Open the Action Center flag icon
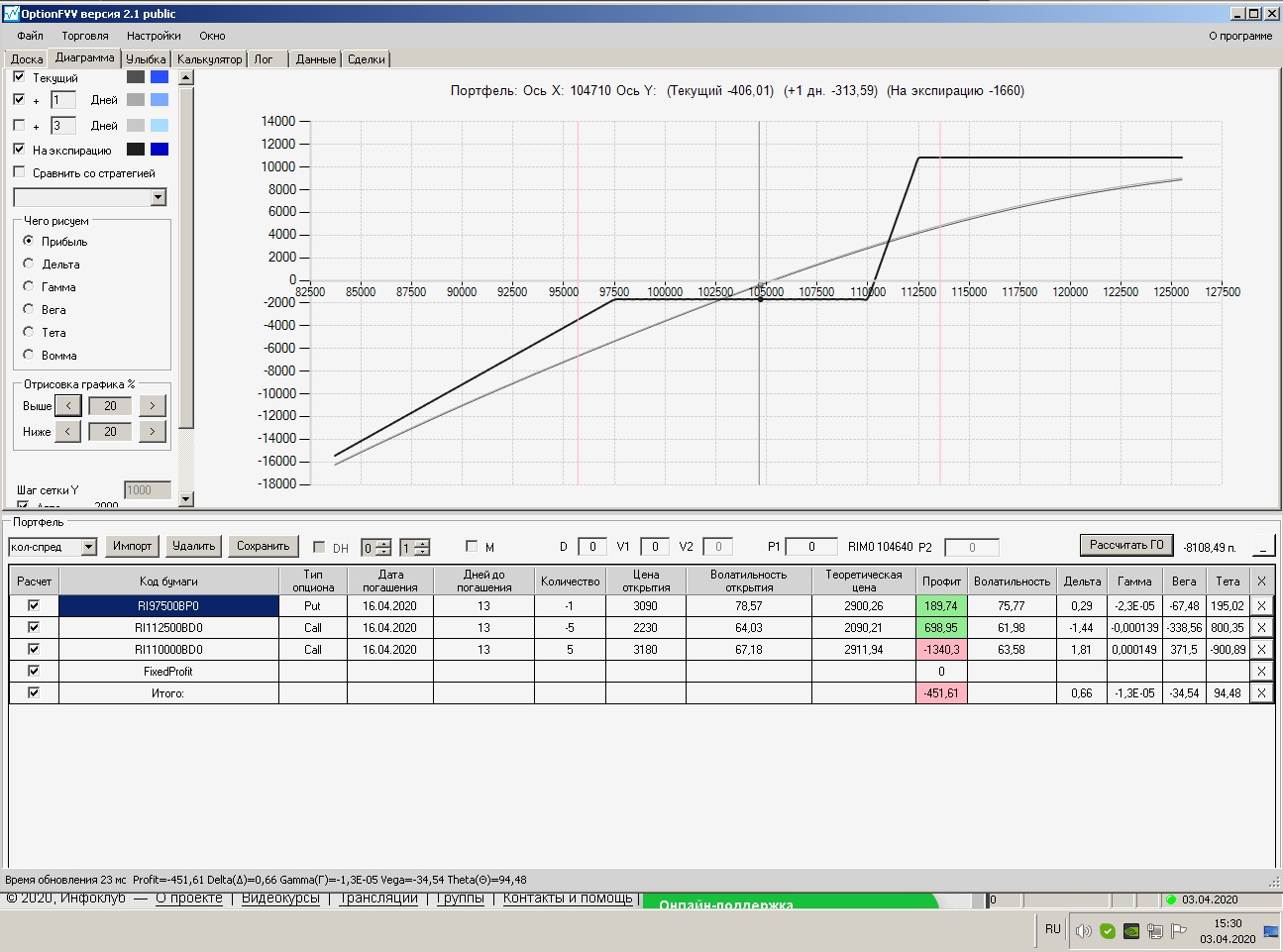The width and height of the screenshot is (1283, 952). click(x=1179, y=930)
